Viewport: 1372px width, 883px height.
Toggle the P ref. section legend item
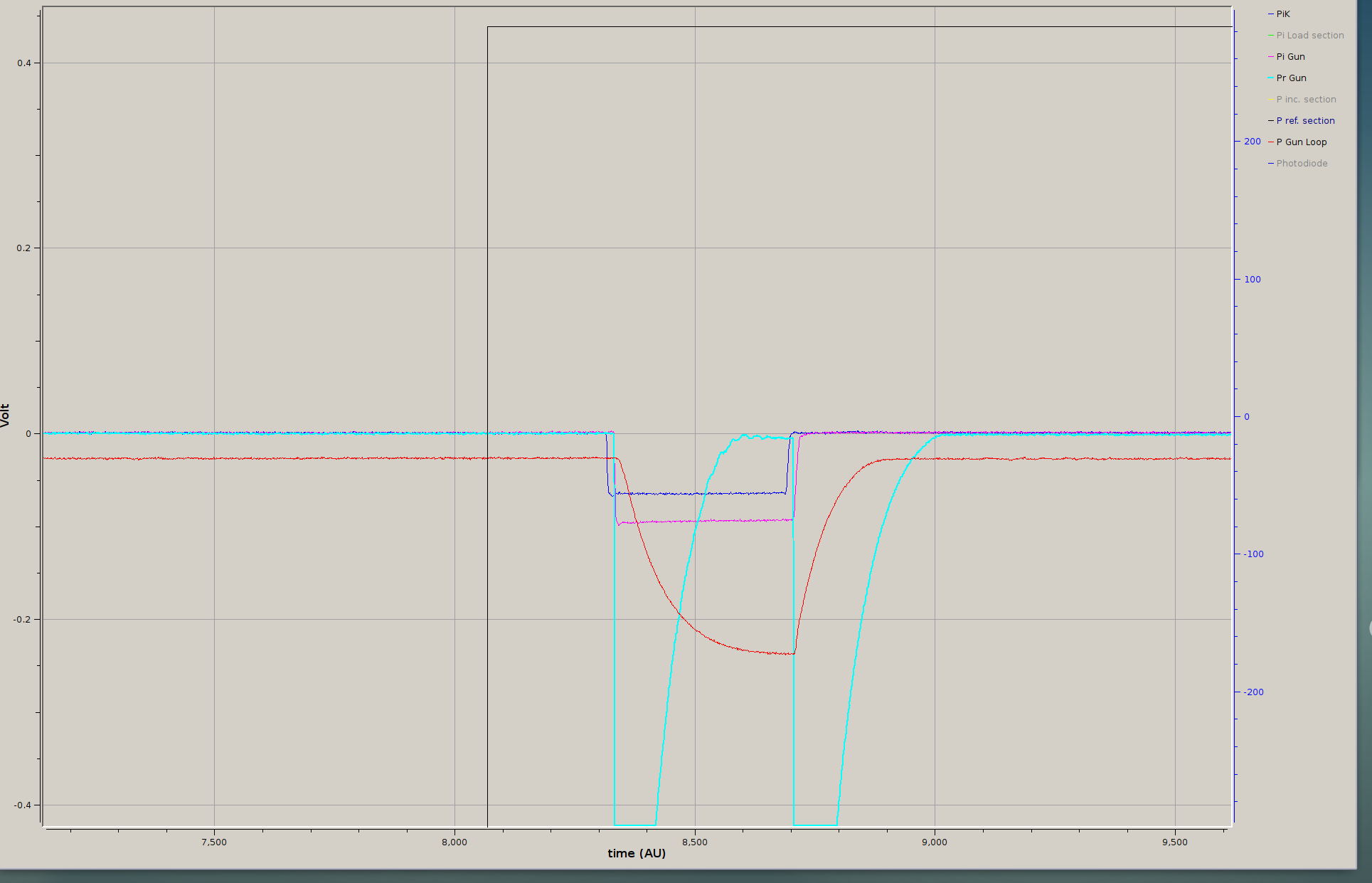pyautogui.click(x=1305, y=121)
